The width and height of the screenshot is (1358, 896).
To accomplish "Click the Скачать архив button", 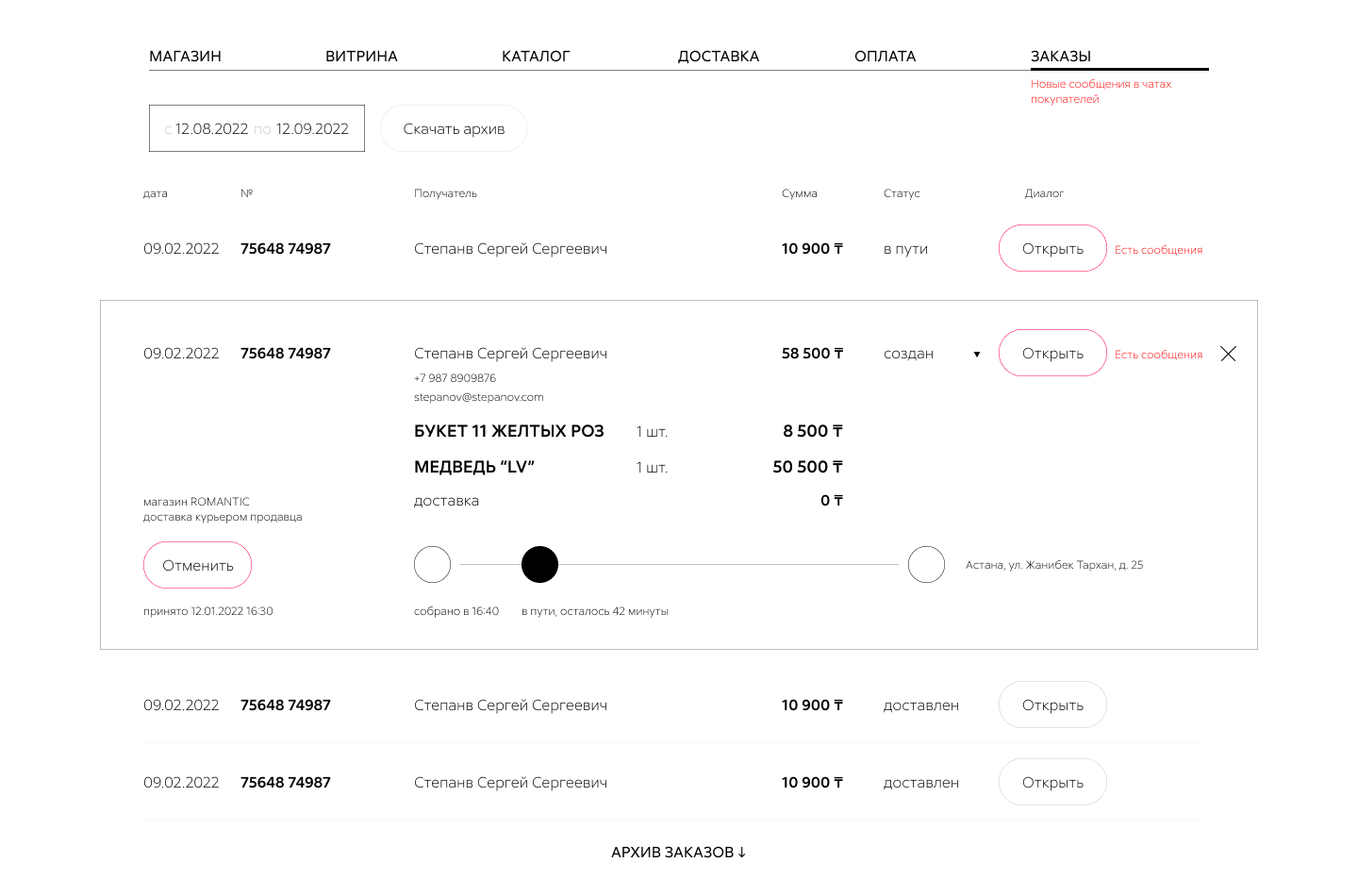I will 454,128.
